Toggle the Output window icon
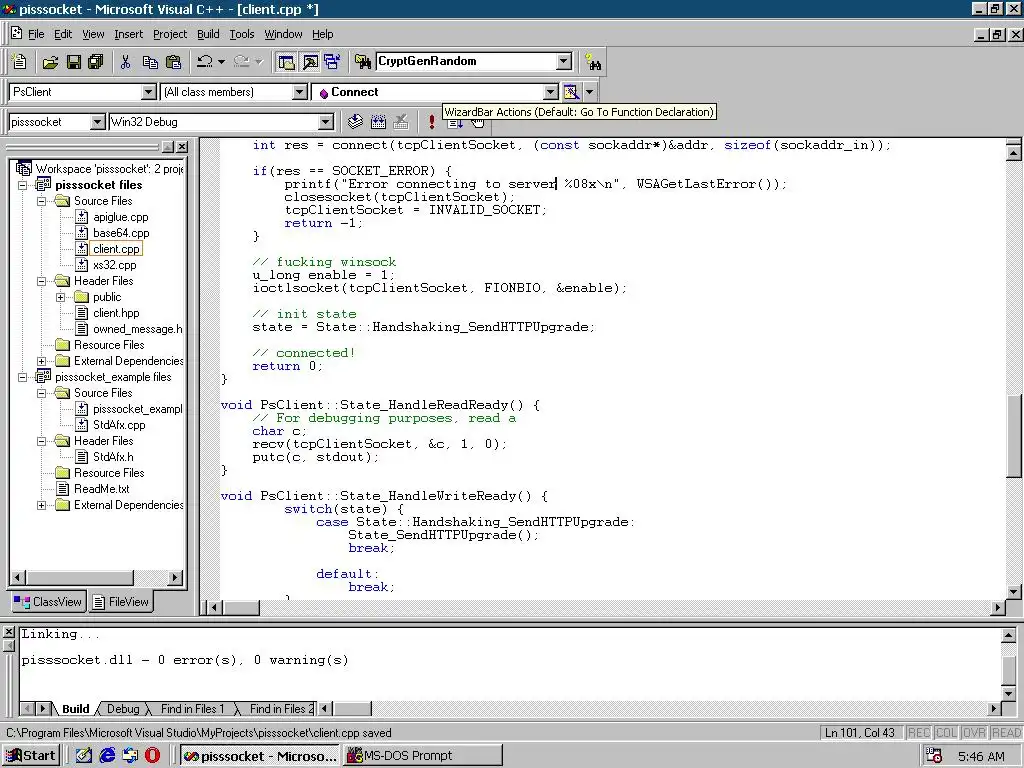Viewport: 1024px width, 768px height. (310, 62)
